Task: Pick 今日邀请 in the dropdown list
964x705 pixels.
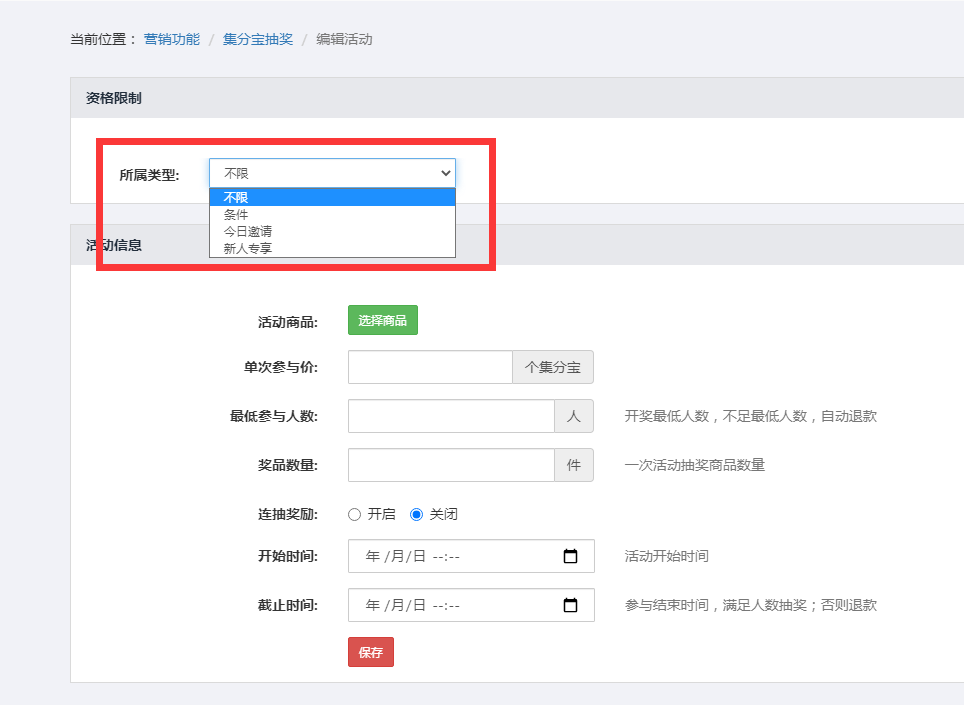Action: pos(332,231)
